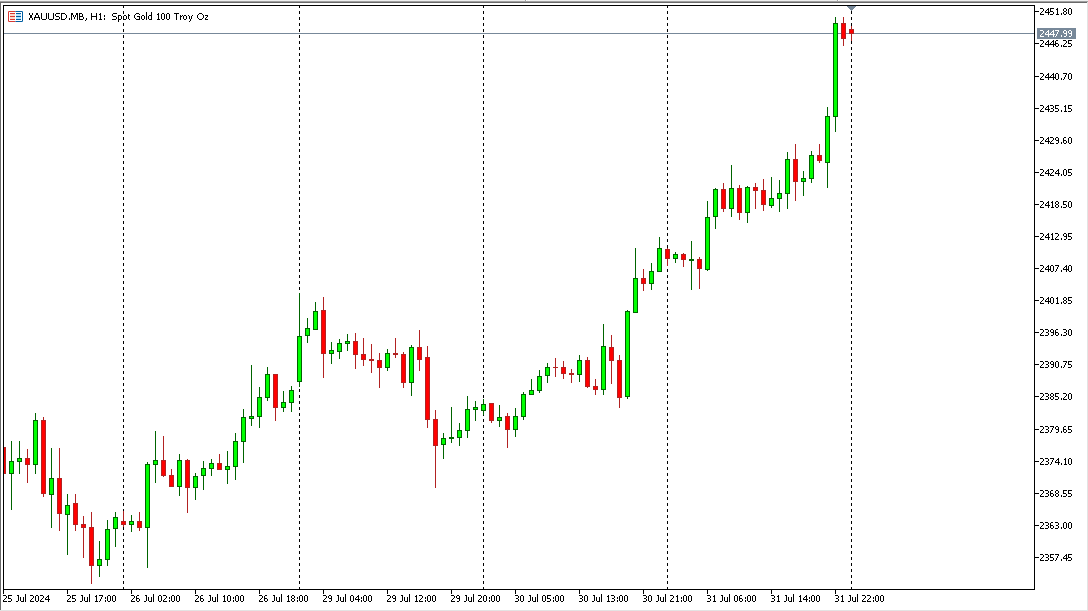
Task: Click the 31 Jul 22:00 time label
Action: pyautogui.click(x=859, y=599)
